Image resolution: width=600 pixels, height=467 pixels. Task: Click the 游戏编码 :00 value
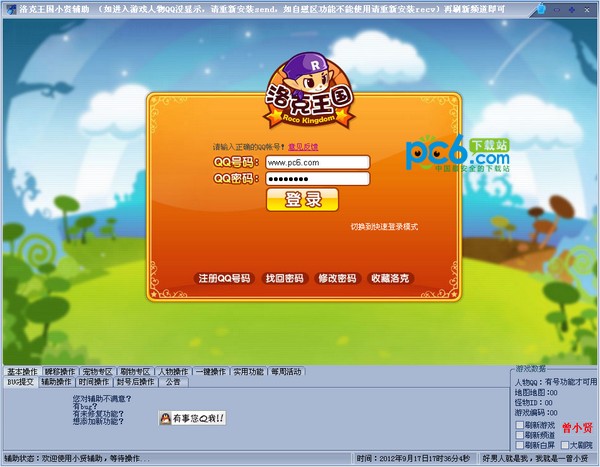536,413
